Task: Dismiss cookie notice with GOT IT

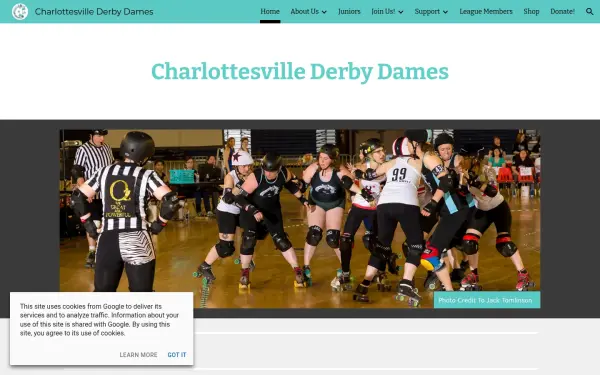Action: pyautogui.click(x=177, y=355)
